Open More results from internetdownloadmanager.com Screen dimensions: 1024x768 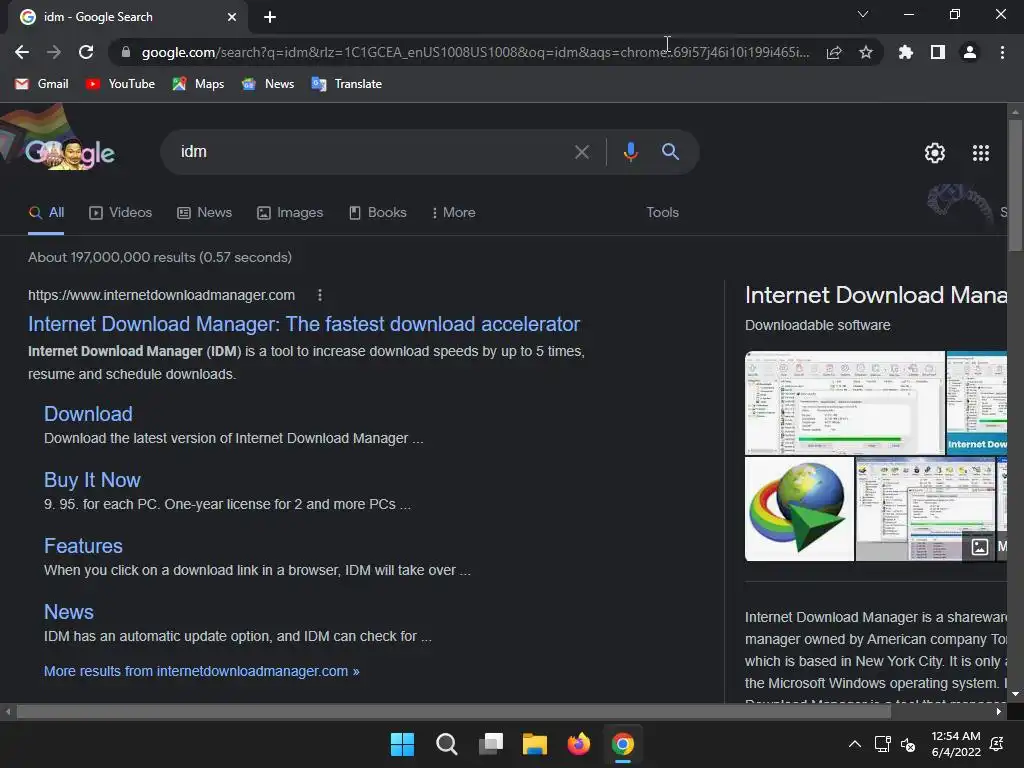201,671
